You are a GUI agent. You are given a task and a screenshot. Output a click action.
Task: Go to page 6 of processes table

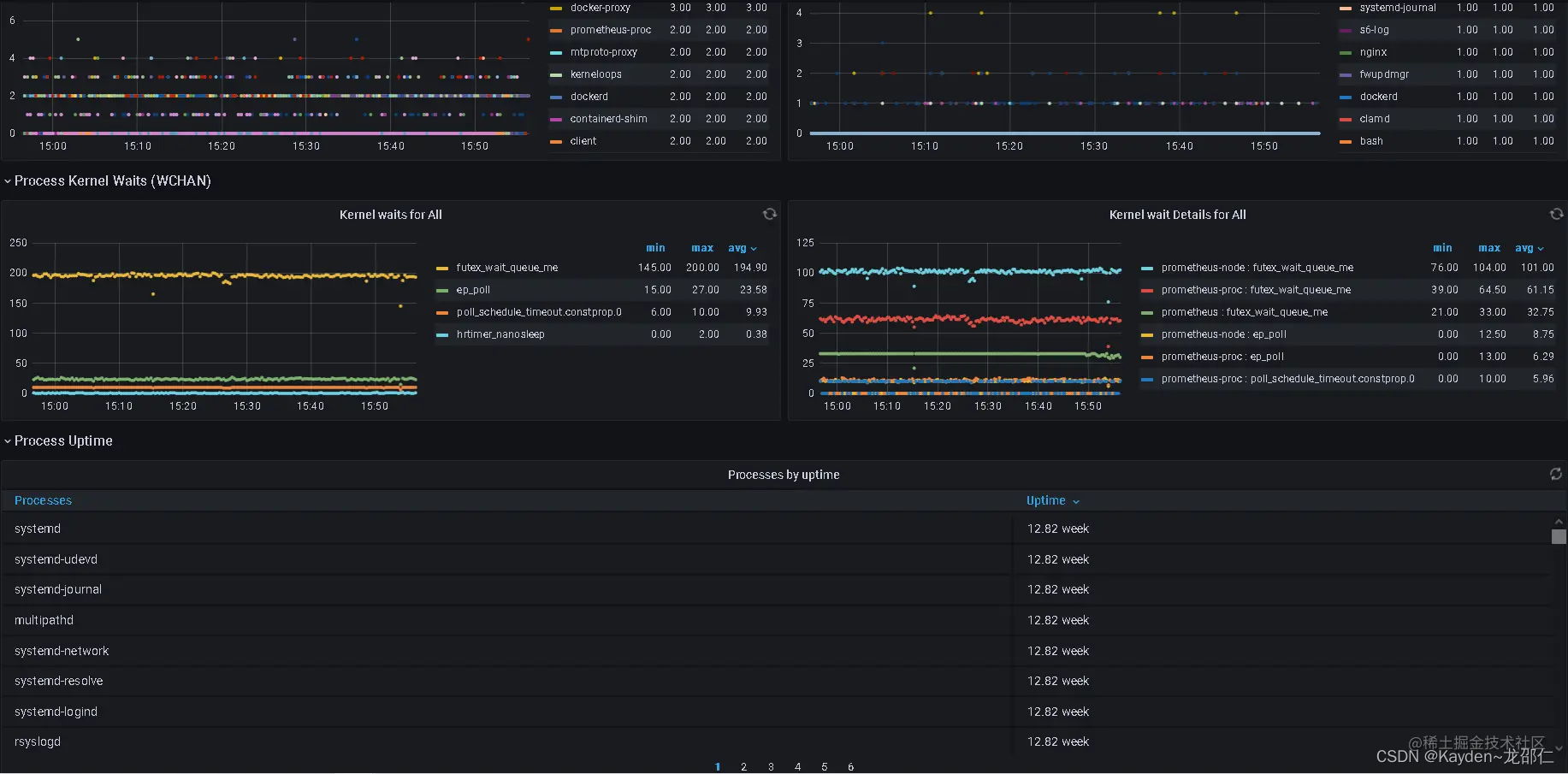[x=850, y=767]
